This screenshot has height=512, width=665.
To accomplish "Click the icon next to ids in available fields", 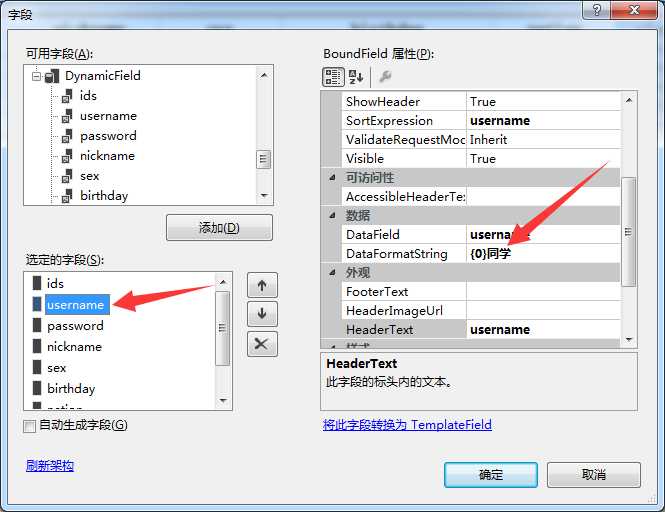I will tap(67, 96).
